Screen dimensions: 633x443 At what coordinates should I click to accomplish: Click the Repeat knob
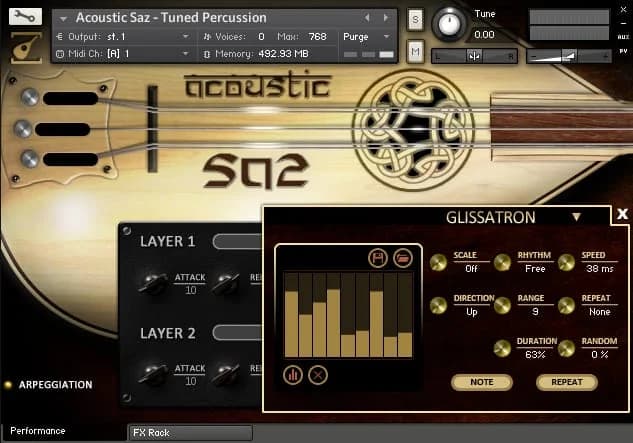point(566,306)
